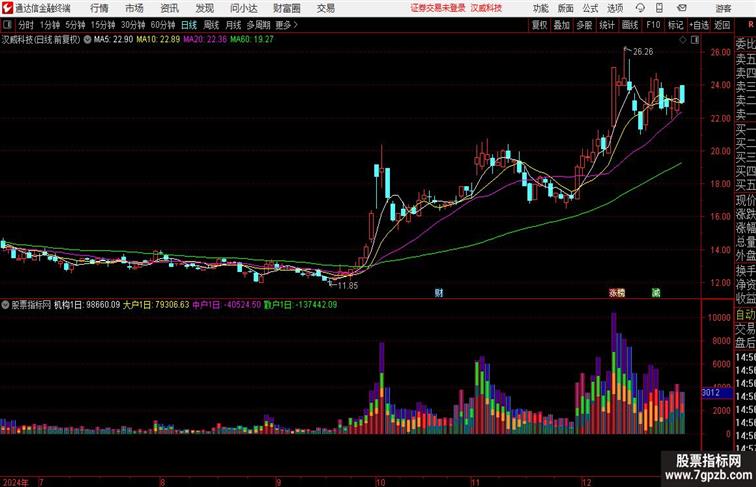Open the mobile phone icon in title bar
This screenshot has width=756, height=487.
coord(659,8)
